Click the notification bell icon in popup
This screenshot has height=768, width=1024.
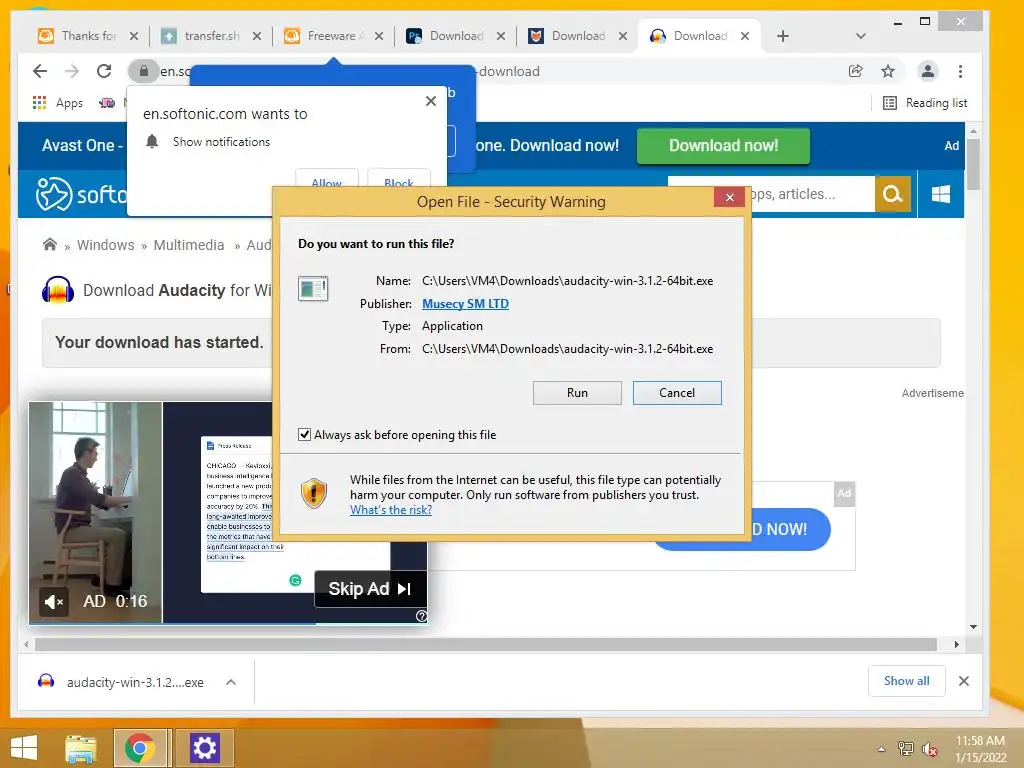pyautogui.click(x=152, y=142)
